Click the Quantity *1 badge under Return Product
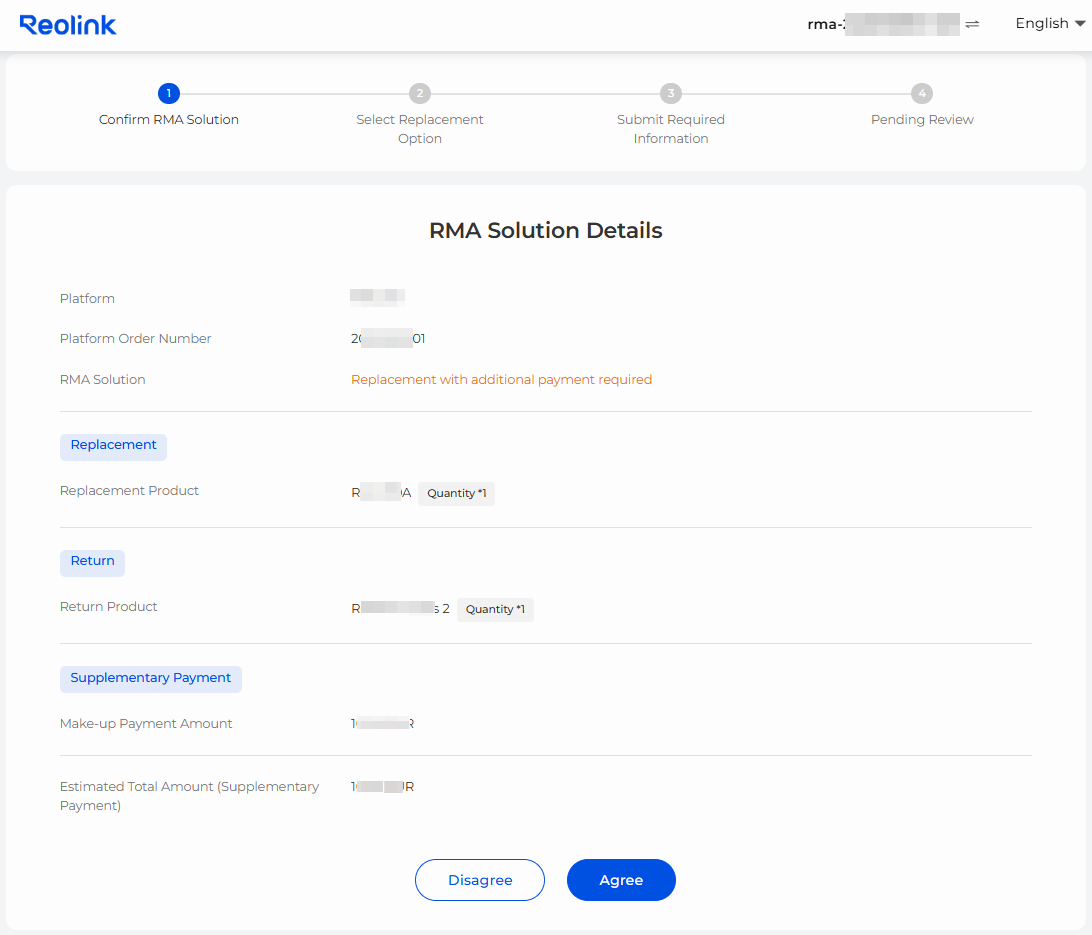Image resolution: width=1092 pixels, height=935 pixels. pos(495,609)
